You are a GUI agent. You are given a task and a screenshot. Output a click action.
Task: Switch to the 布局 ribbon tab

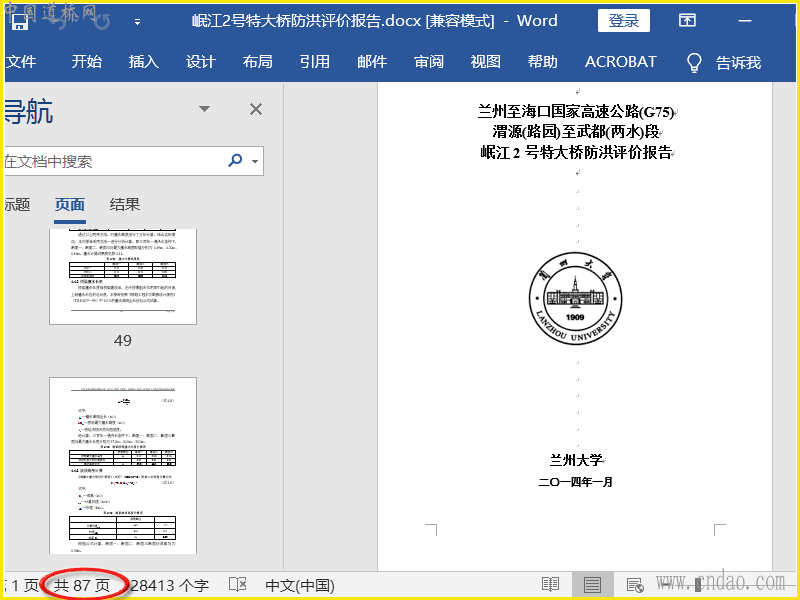258,62
